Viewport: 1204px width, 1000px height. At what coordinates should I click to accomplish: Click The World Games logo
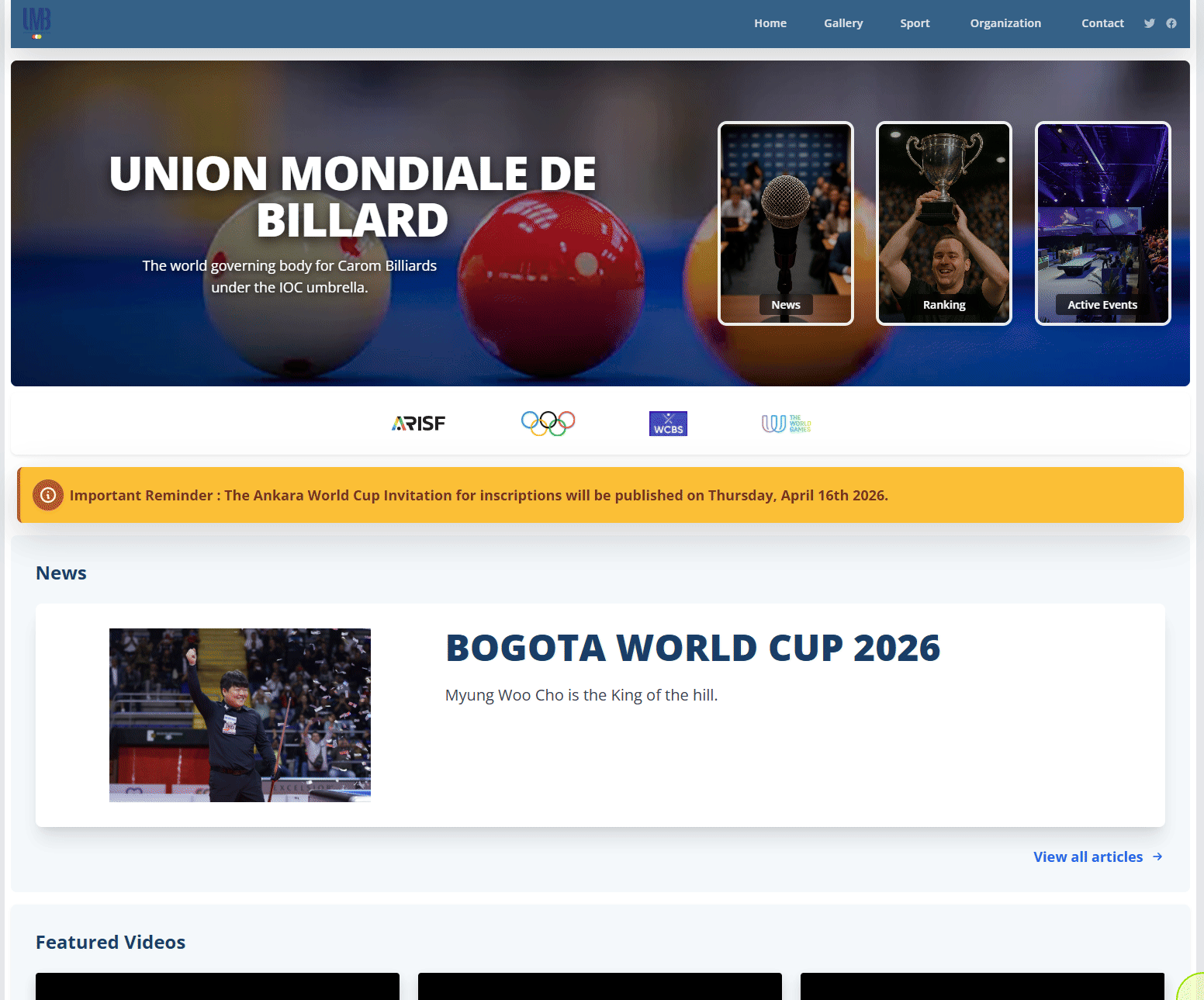pos(786,424)
